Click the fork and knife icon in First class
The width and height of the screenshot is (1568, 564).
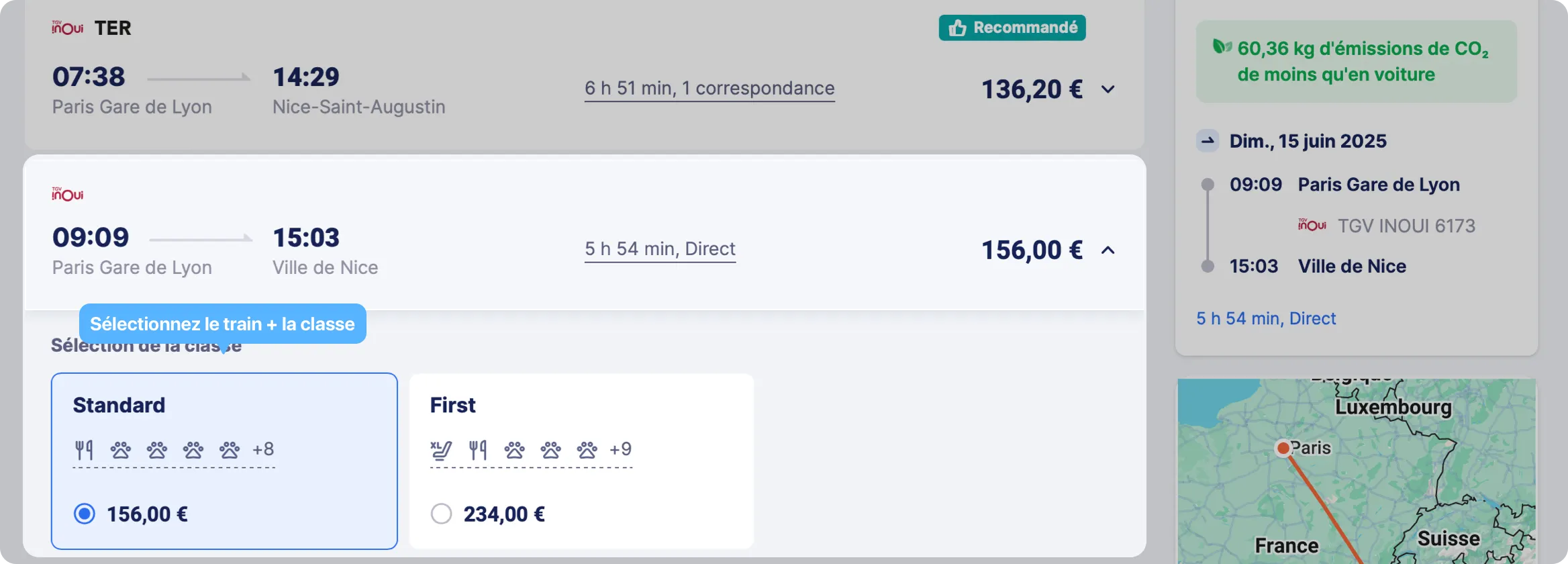(x=478, y=450)
